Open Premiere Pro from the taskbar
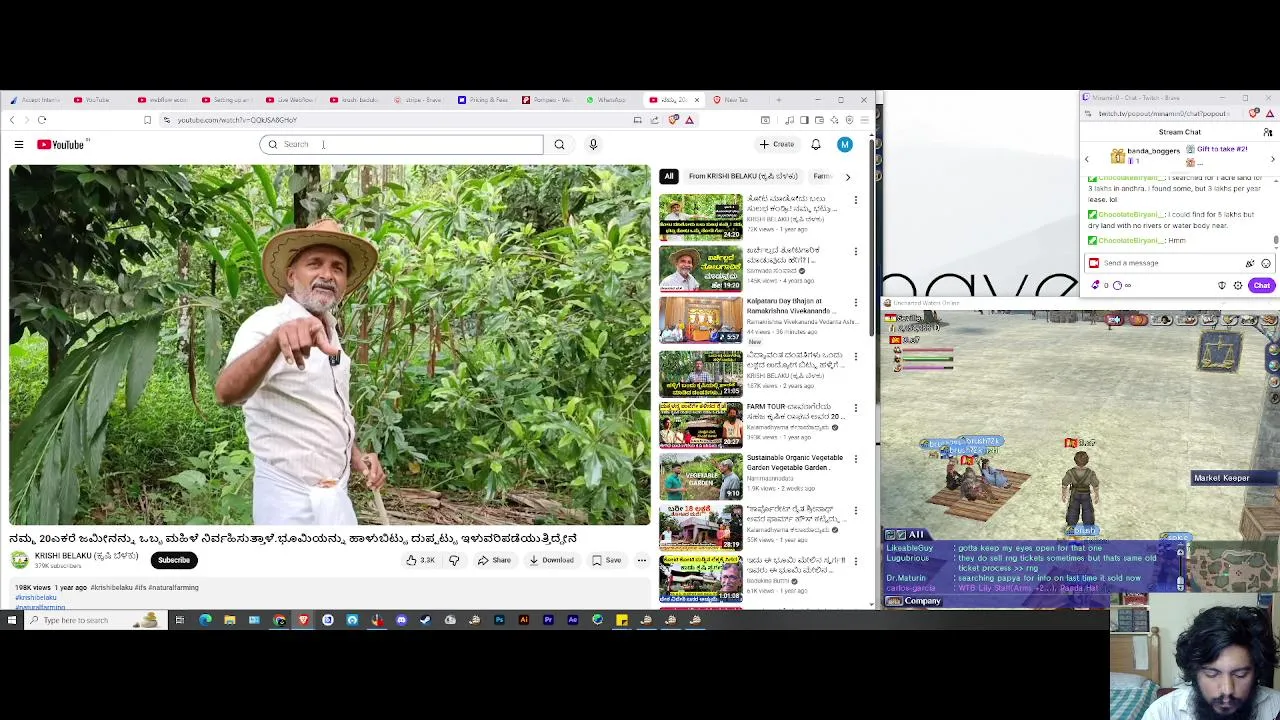Viewport: 1280px width, 720px height. [x=548, y=621]
